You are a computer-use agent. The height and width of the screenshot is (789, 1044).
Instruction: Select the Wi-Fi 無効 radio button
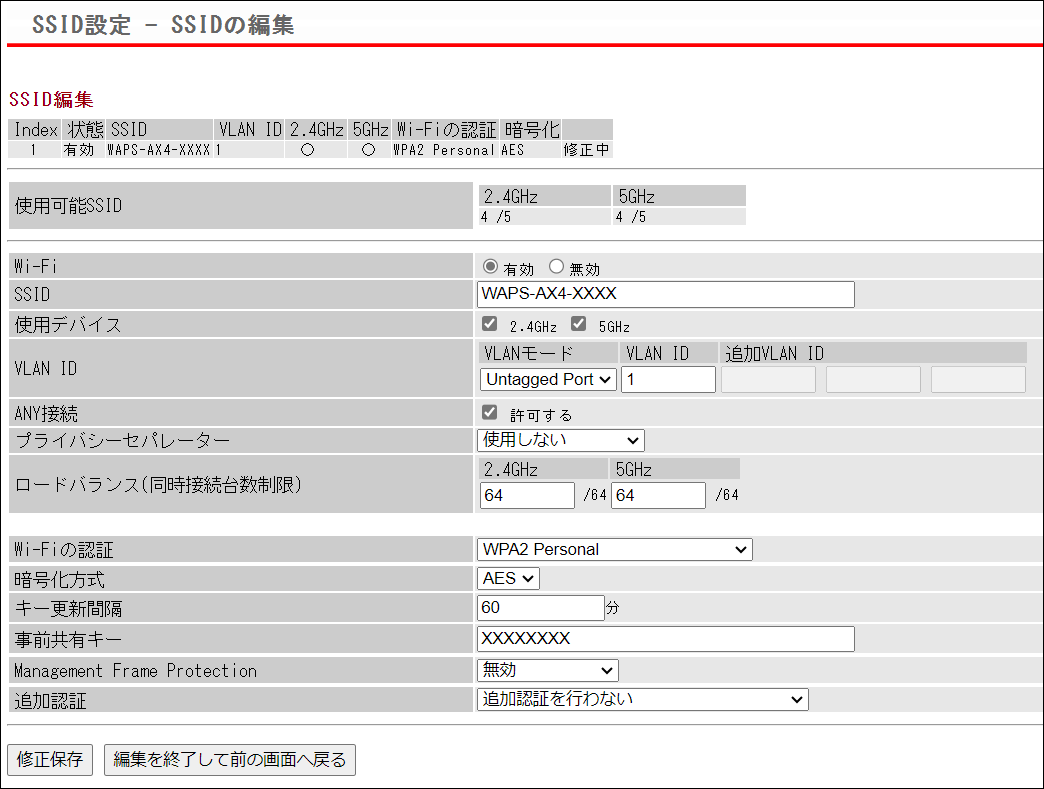[557, 267]
